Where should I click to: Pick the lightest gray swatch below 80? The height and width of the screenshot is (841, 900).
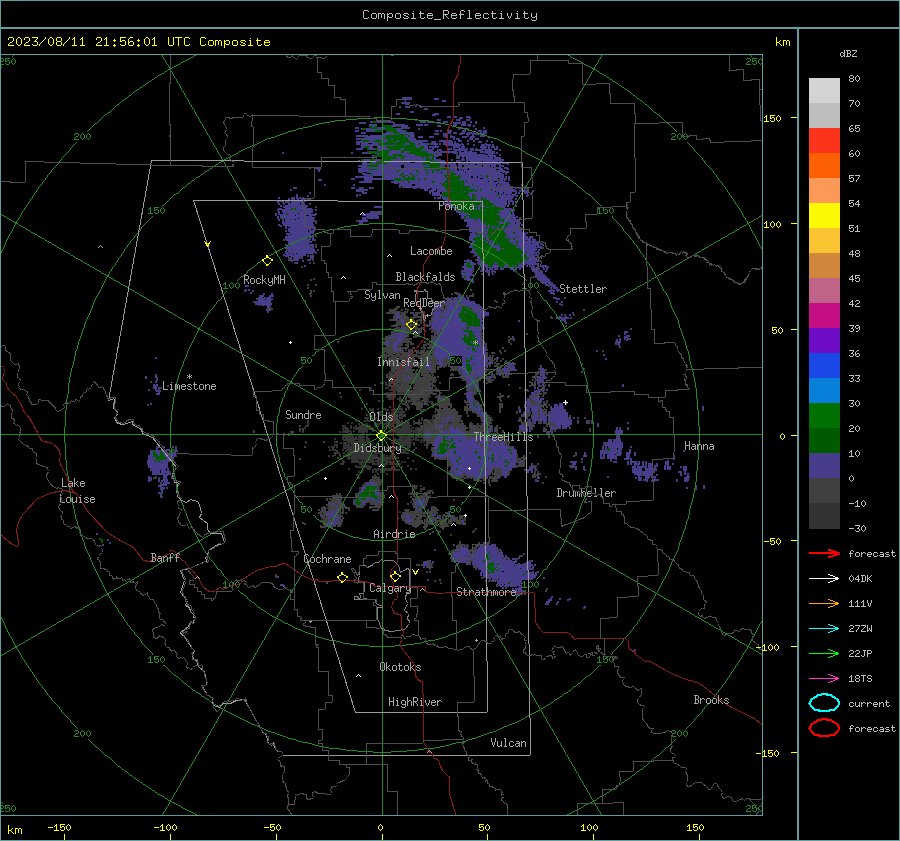(824, 91)
